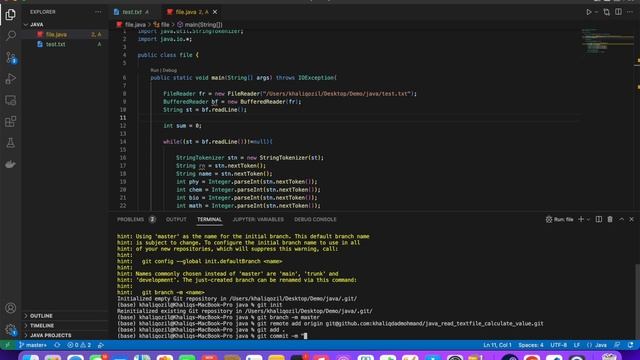Open the Explorer view in the activity bar
640x360 pixels.
11,15
